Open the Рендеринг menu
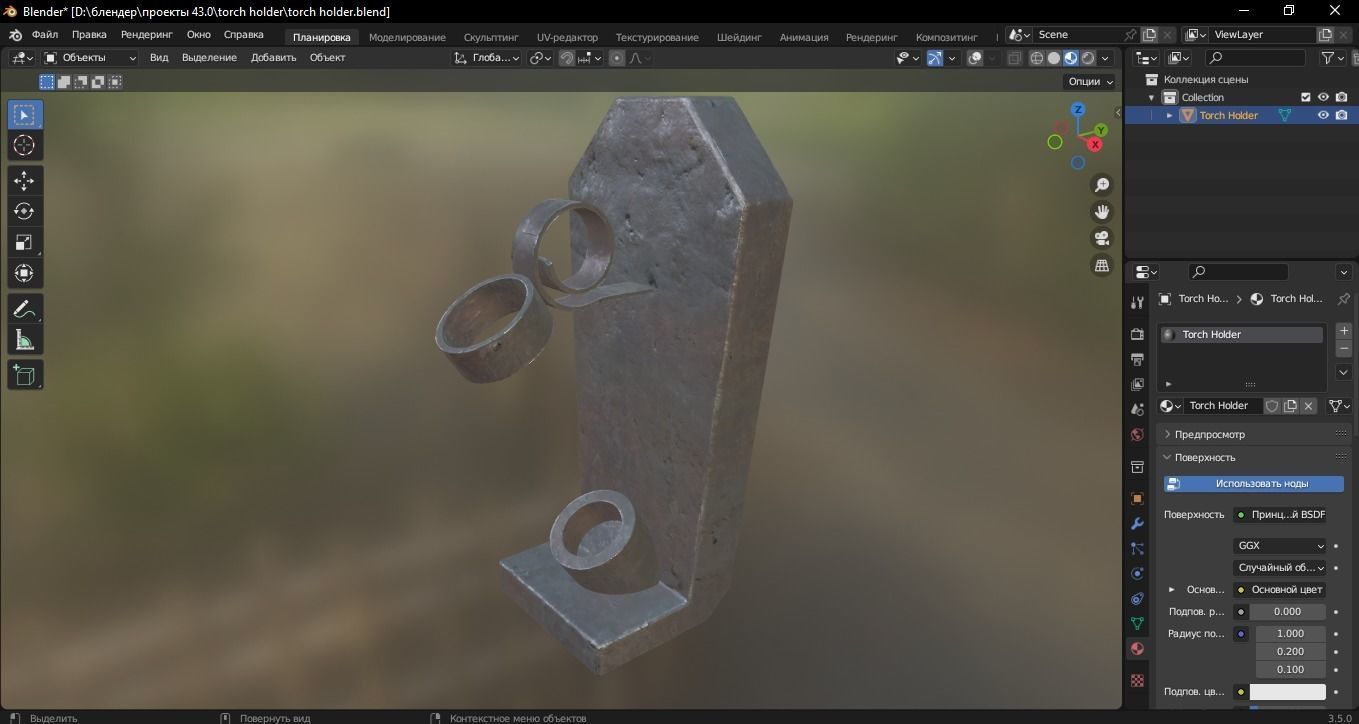The width and height of the screenshot is (1359, 724). tap(147, 35)
